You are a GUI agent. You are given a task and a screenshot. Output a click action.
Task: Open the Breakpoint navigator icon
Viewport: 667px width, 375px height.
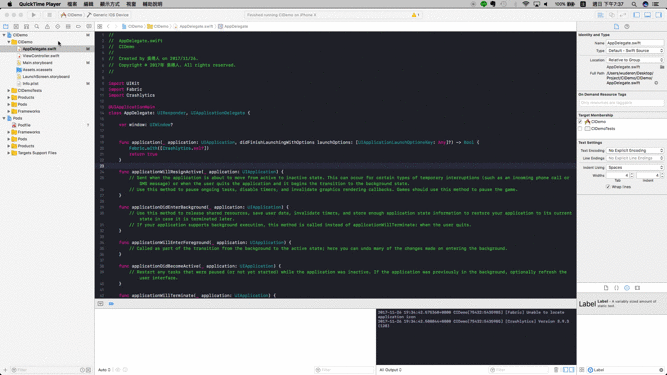tap(78, 26)
